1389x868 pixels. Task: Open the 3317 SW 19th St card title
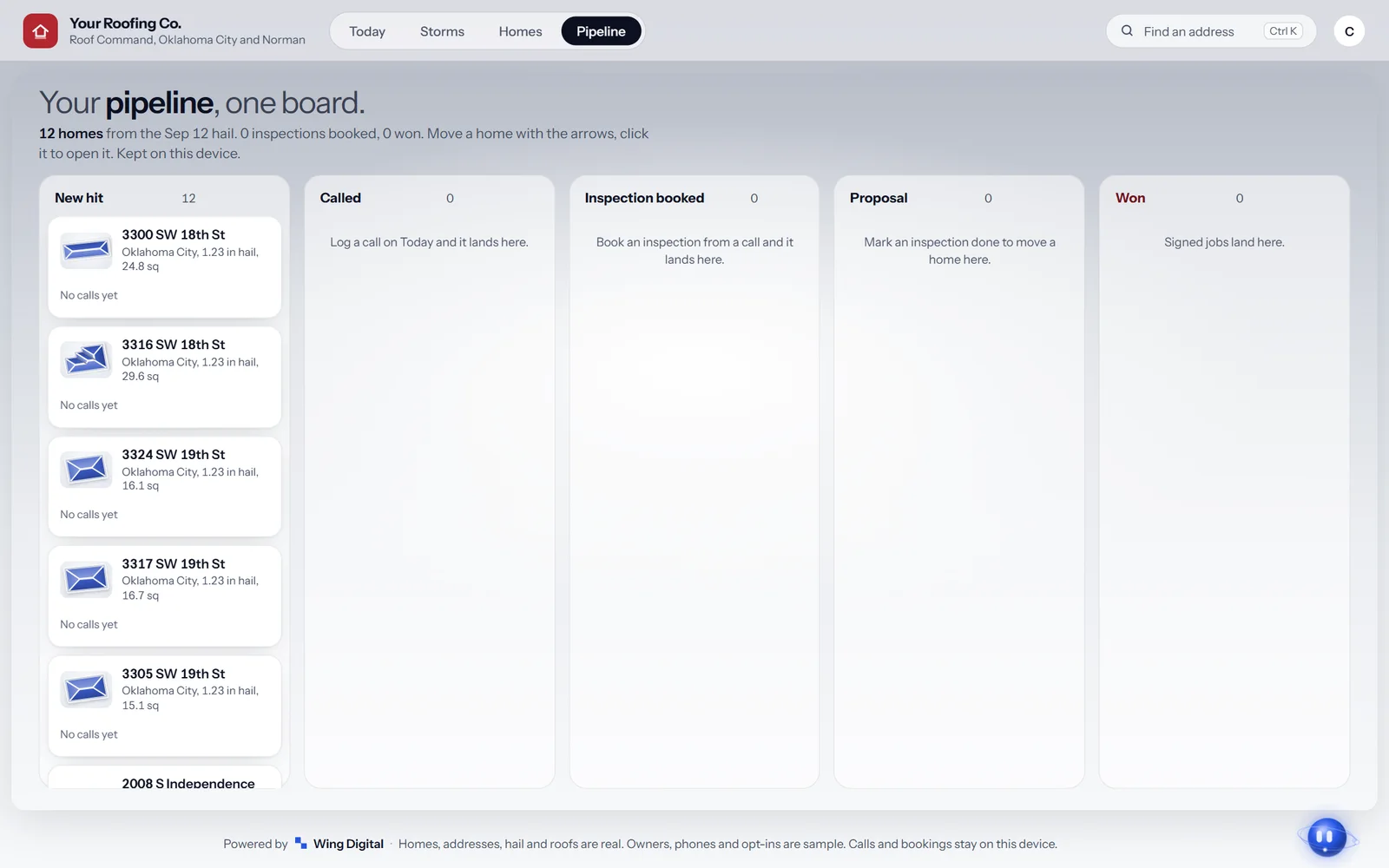point(173,563)
